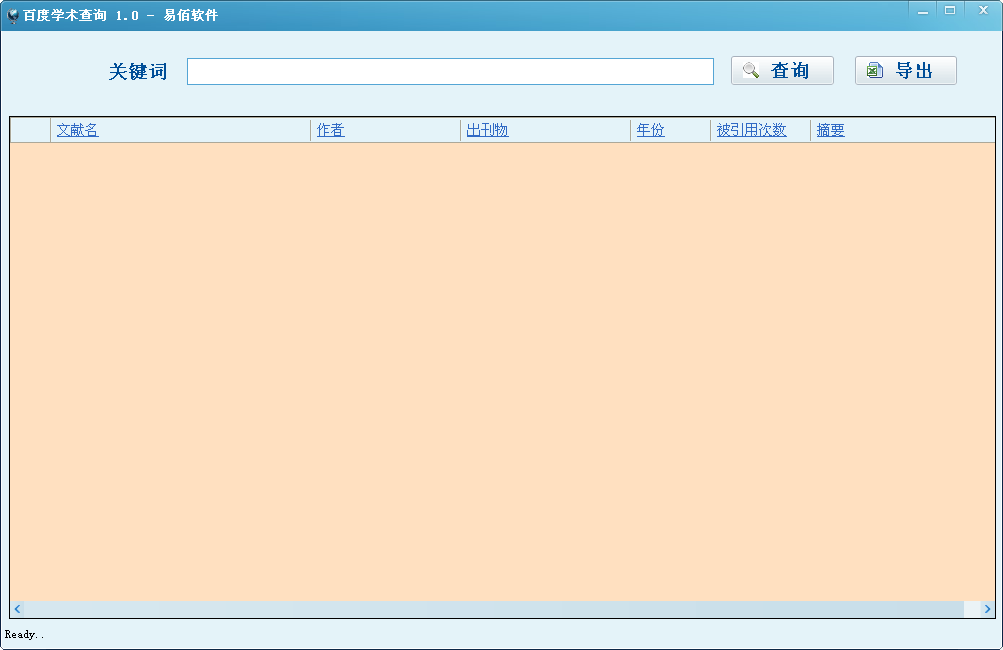This screenshot has width=1003, height=650.
Task: Close the 百度学术查询 window
Action: click(984, 10)
